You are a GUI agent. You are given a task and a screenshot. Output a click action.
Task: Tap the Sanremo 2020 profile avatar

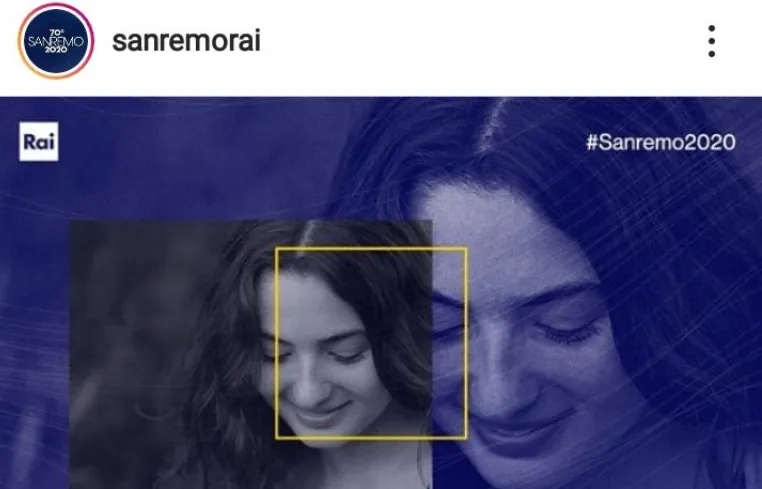pyautogui.click(x=56, y=41)
